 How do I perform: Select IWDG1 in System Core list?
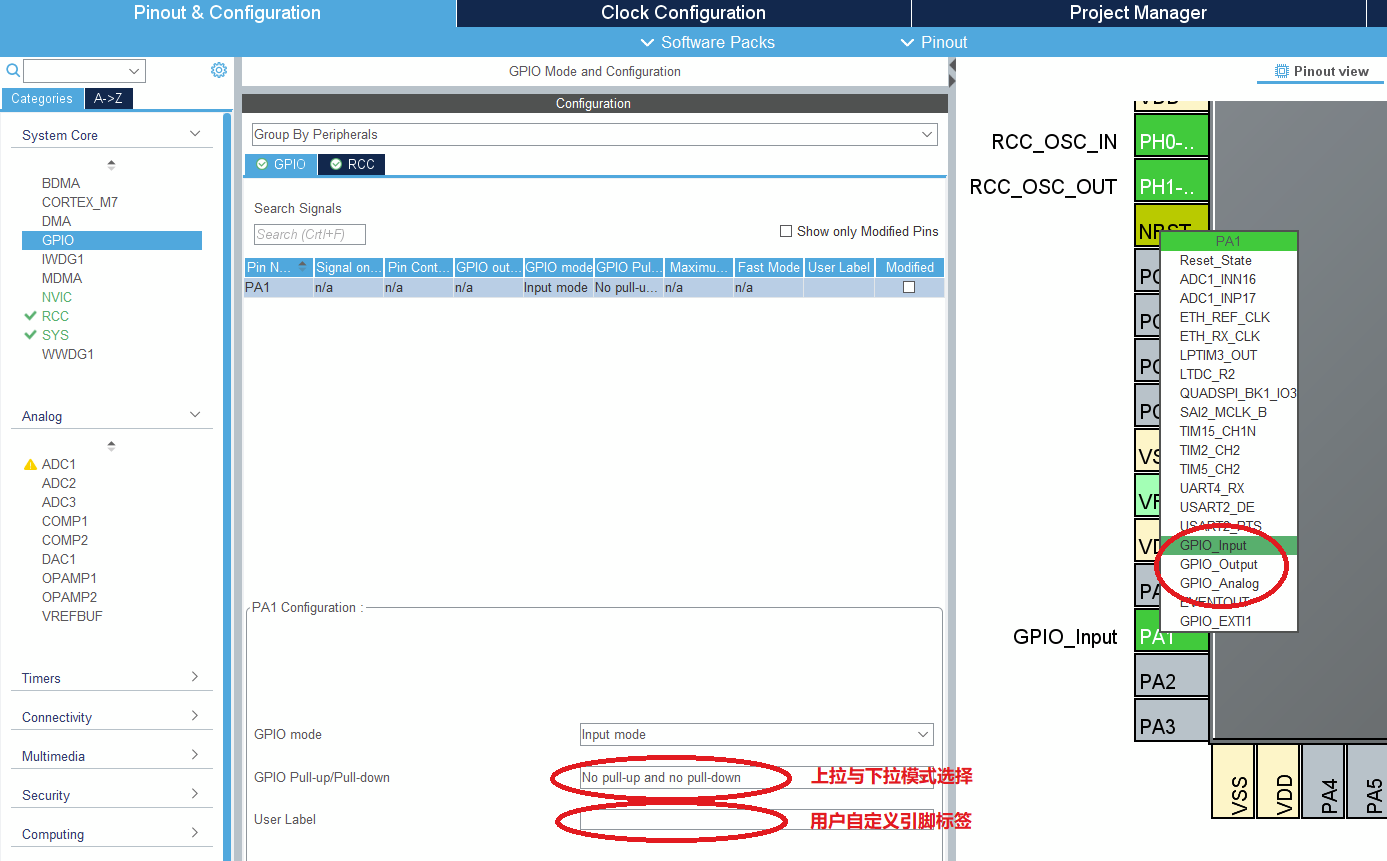pos(63,259)
